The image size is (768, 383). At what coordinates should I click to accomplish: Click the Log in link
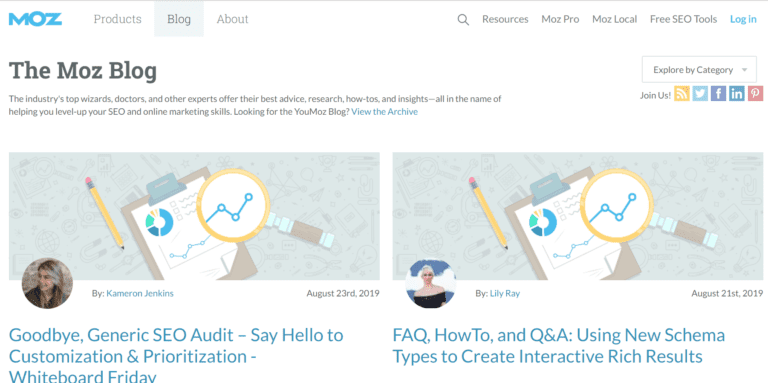pos(743,19)
